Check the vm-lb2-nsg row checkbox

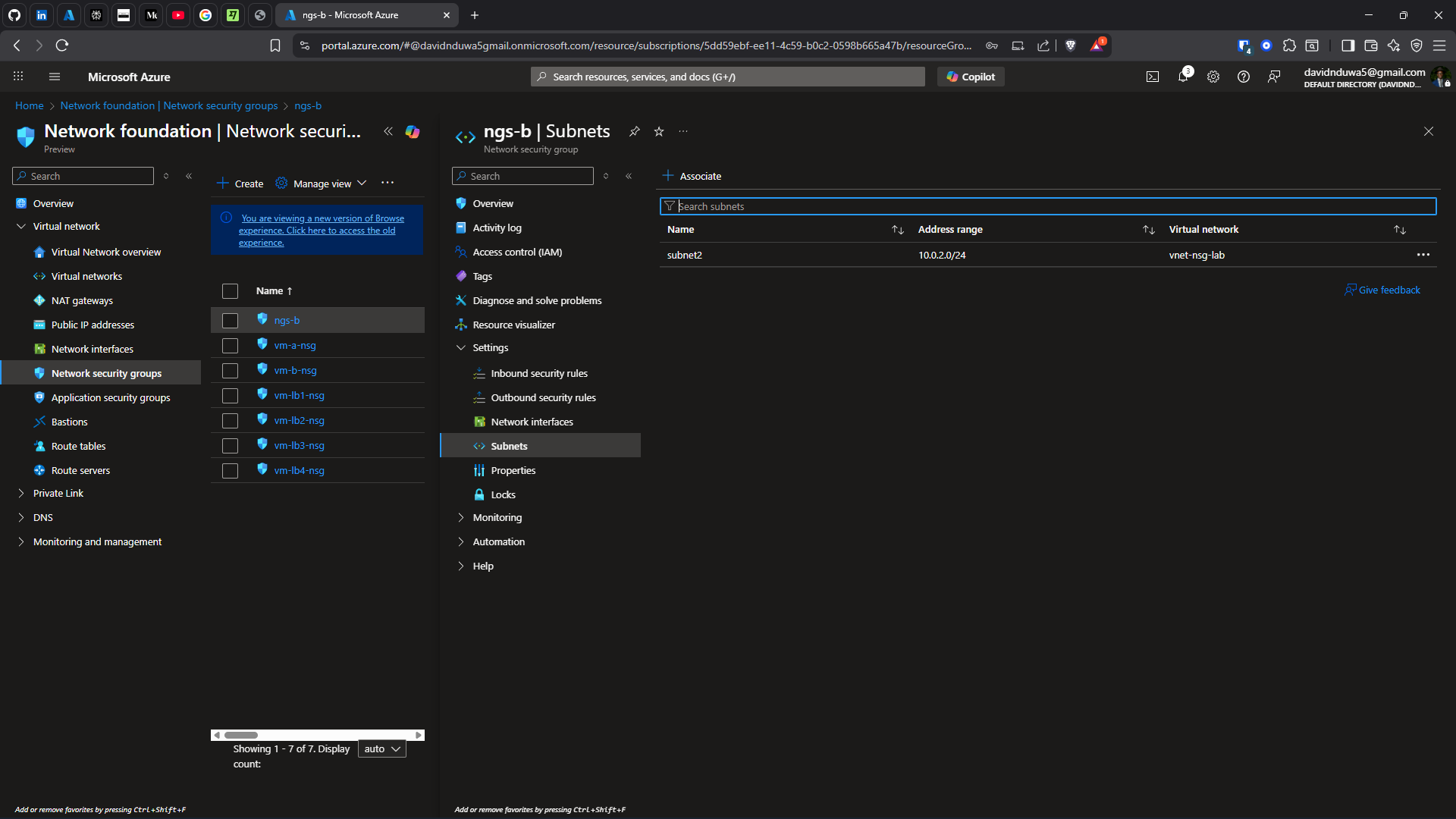[x=230, y=421]
